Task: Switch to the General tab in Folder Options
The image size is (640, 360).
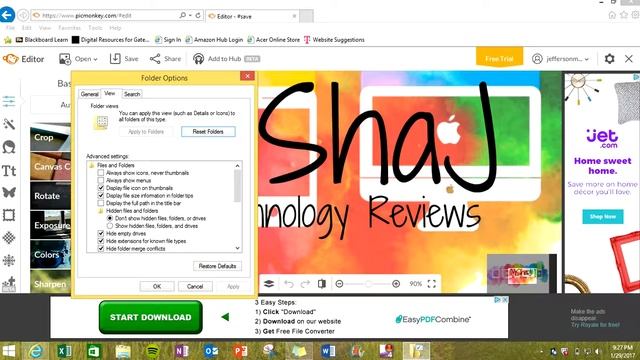Action: tap(89, 94)
